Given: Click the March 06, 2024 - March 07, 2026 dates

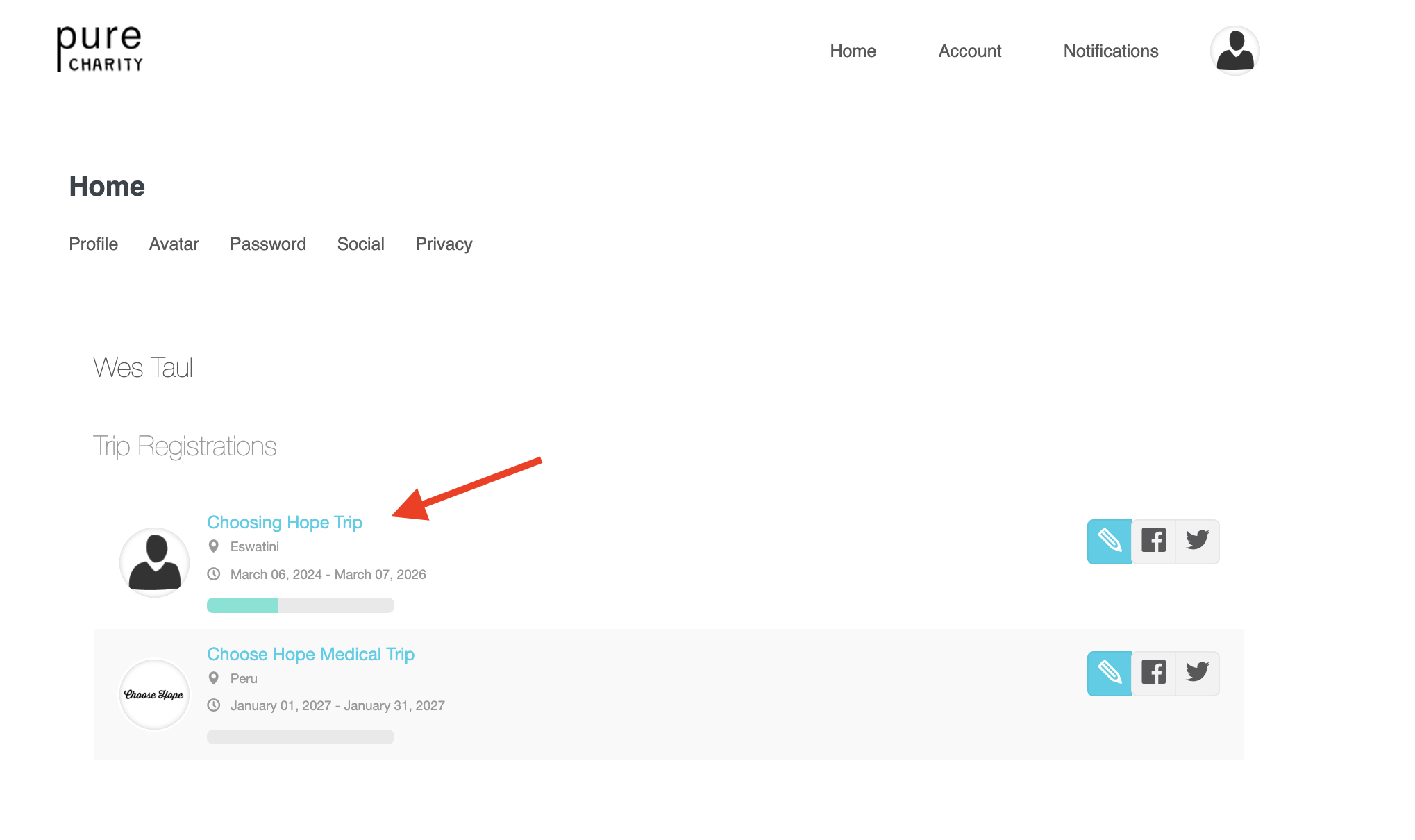Looking at the screenshot, I should [328, 574].
